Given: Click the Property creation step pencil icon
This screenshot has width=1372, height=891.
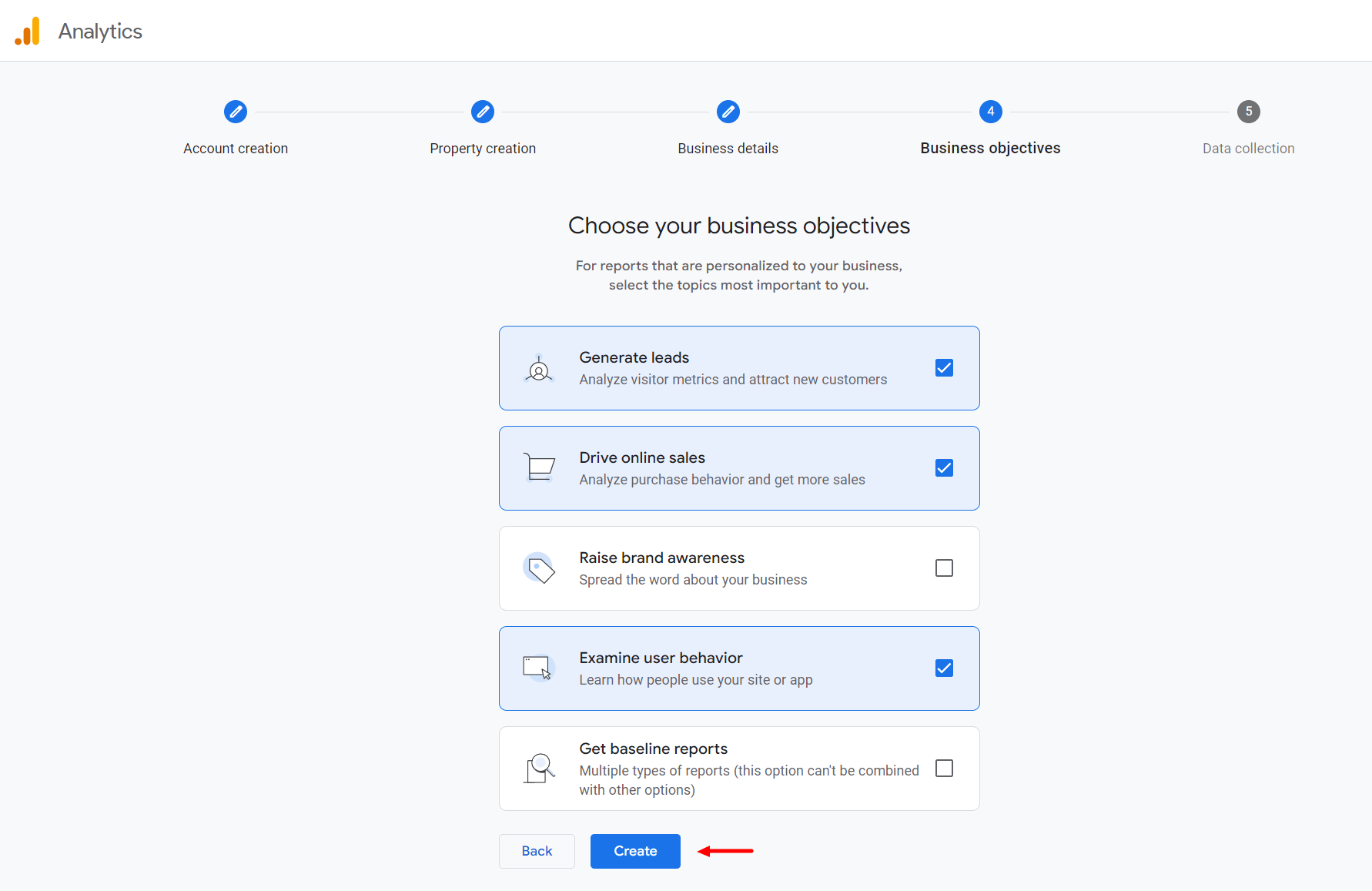Looking at the screenshot, I should (483, 112).
